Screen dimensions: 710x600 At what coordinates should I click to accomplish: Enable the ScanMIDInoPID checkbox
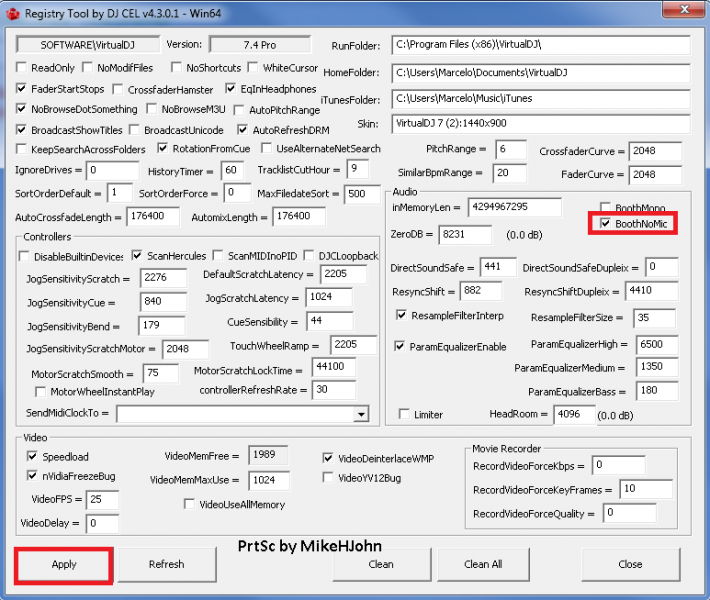[218, 255]
